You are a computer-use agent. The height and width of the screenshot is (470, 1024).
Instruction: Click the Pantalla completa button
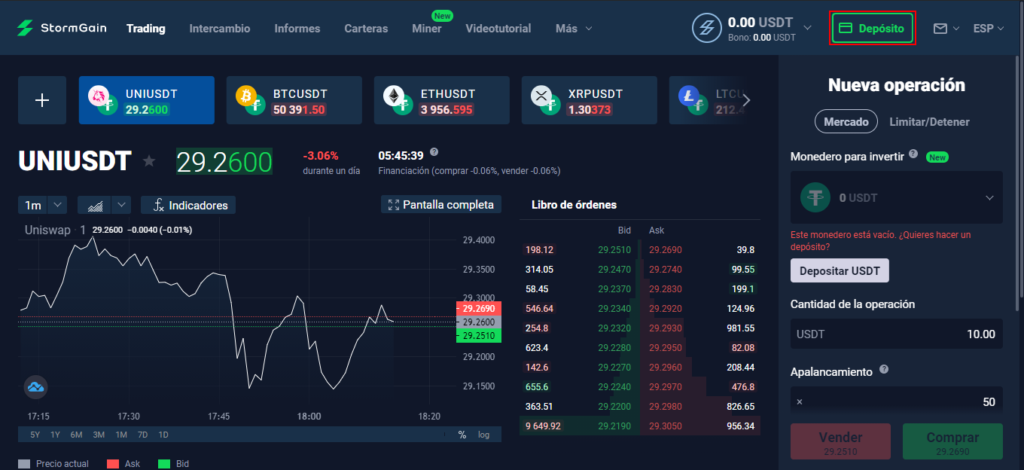tap(441, 204)
